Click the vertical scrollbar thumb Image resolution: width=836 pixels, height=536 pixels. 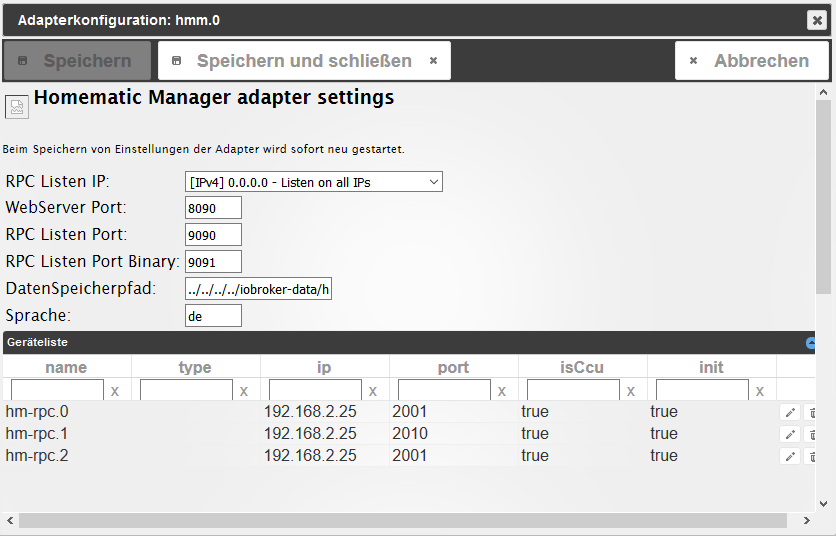(823, 197)
